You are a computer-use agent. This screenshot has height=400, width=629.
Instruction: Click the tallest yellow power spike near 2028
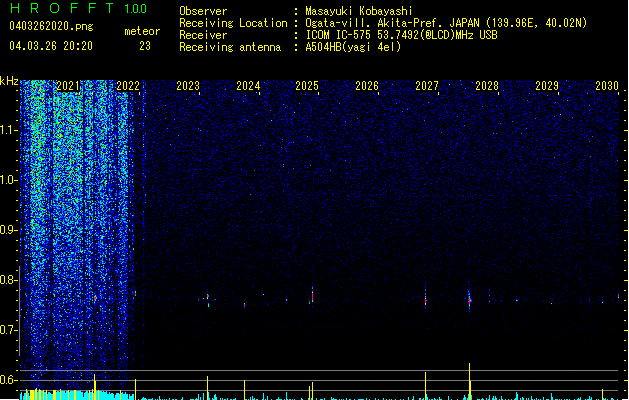[x=469, y=381]
